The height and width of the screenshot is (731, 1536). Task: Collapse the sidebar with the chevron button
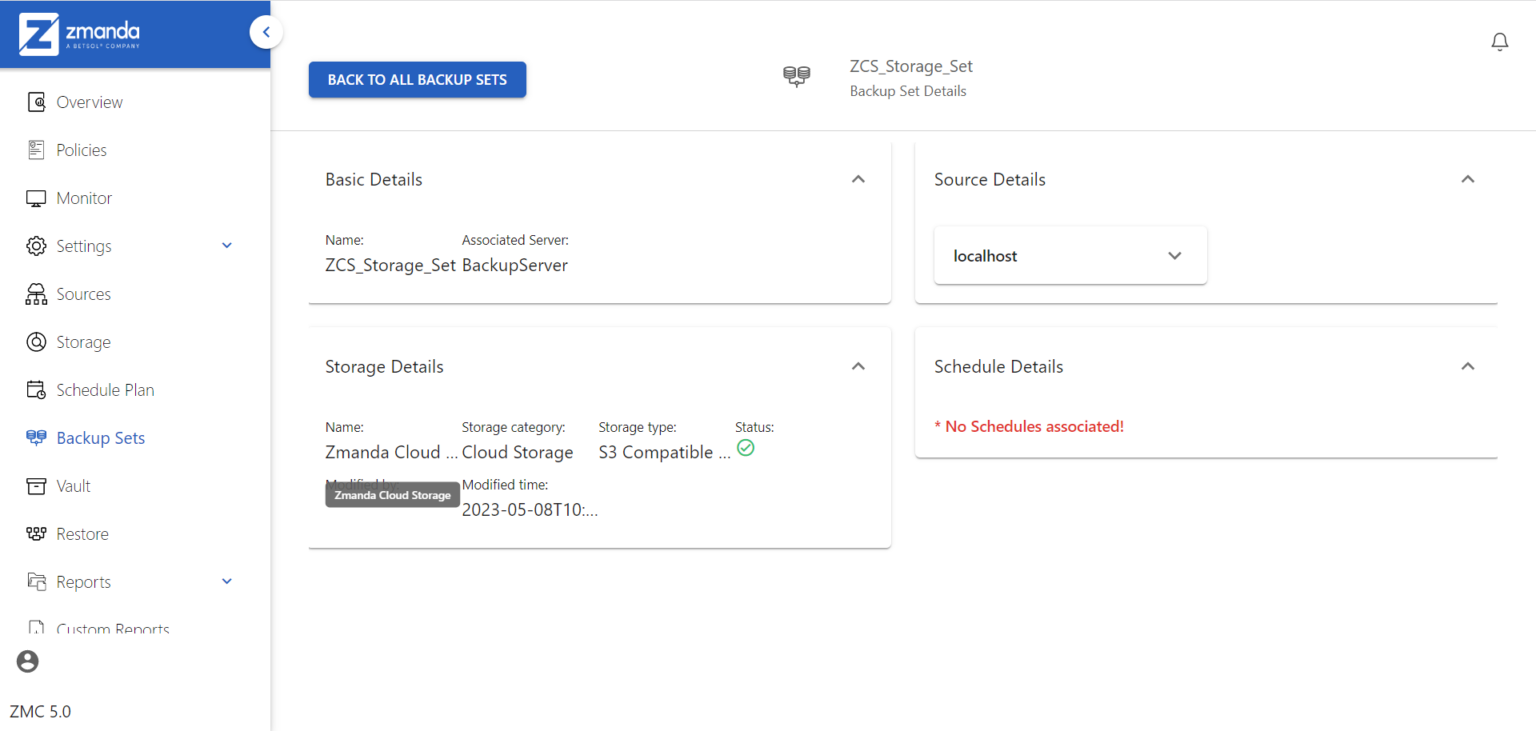tap(266, 31)
